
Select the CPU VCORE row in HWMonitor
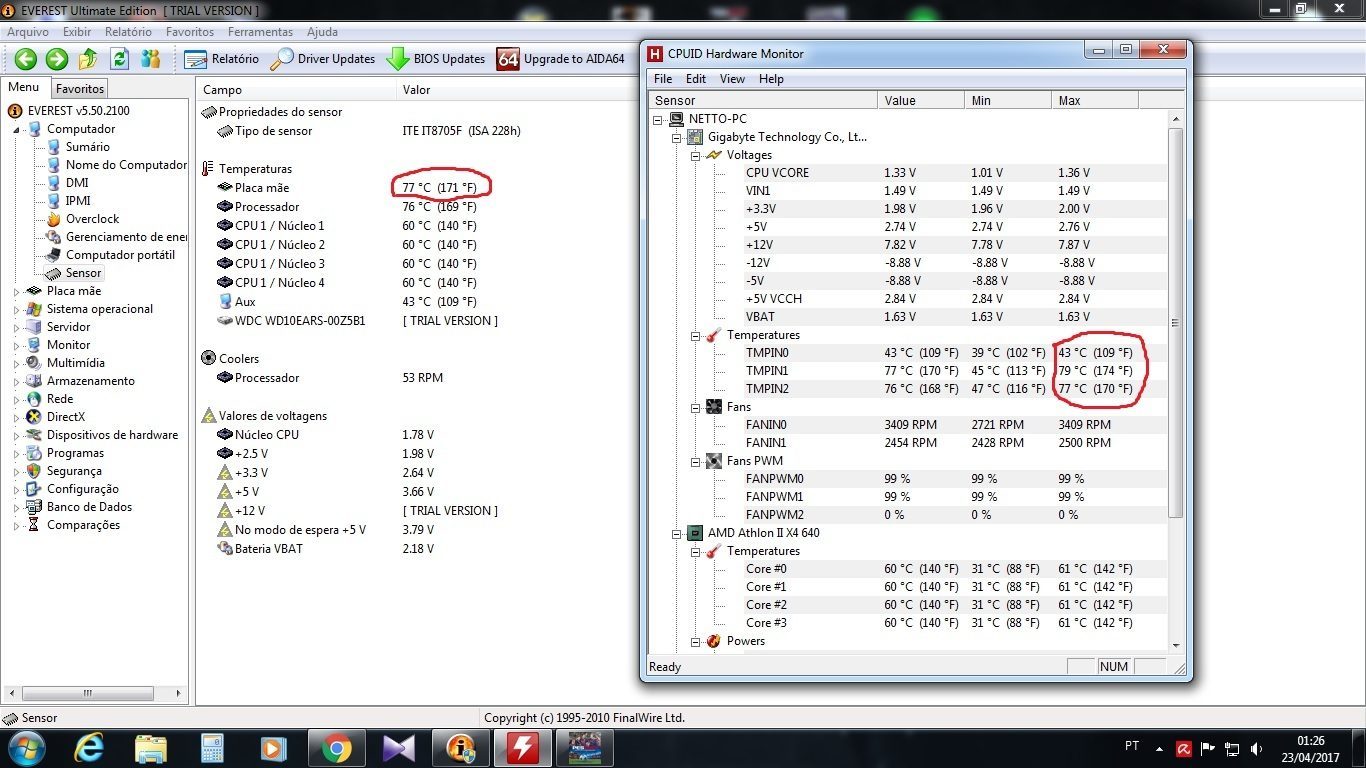(x=777, y=173)
